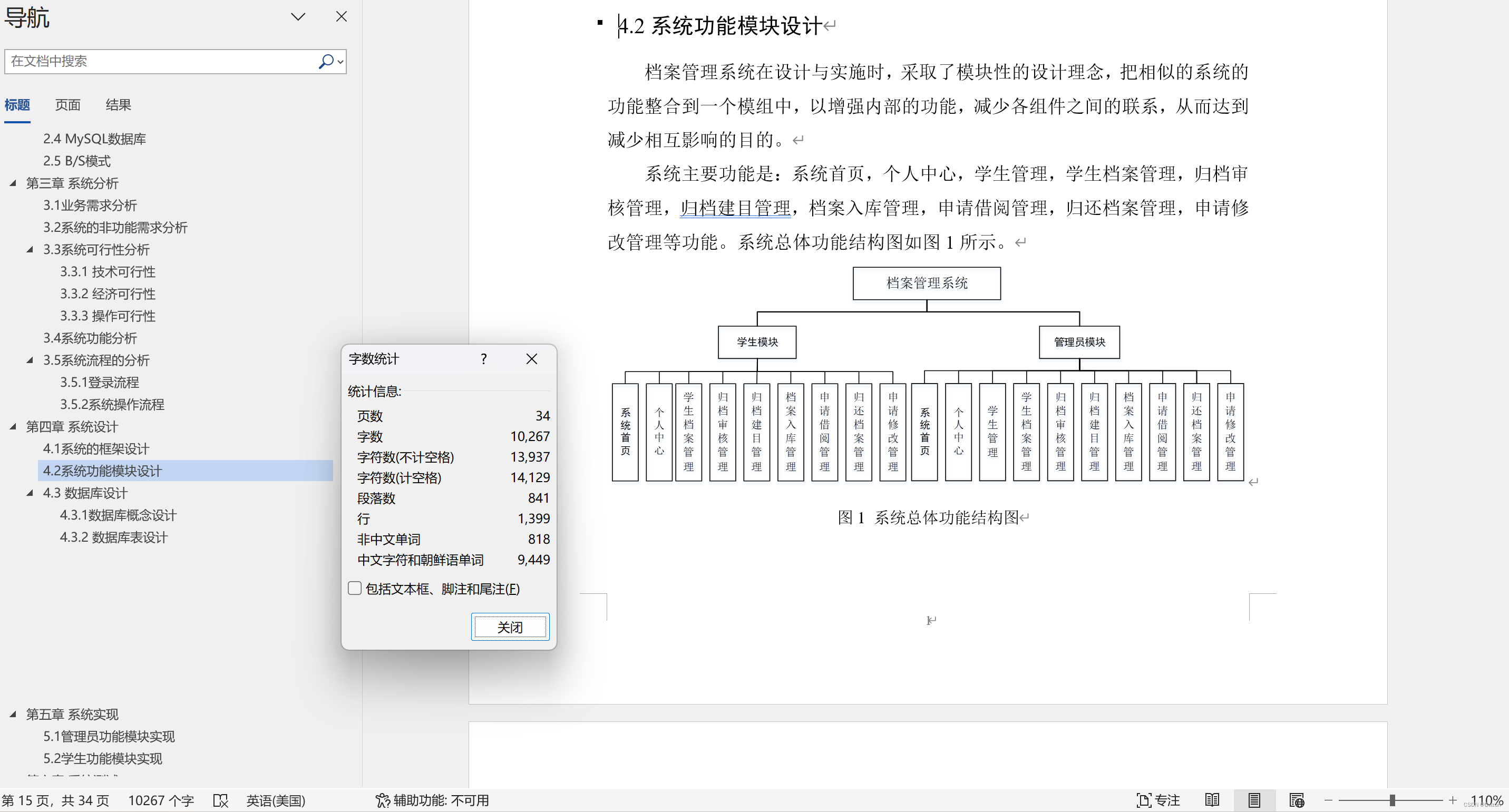The width and height of the screenshot is (1509, 812).
Task: Open search options dropdown in navigation search box
Action: pos(340,62)
